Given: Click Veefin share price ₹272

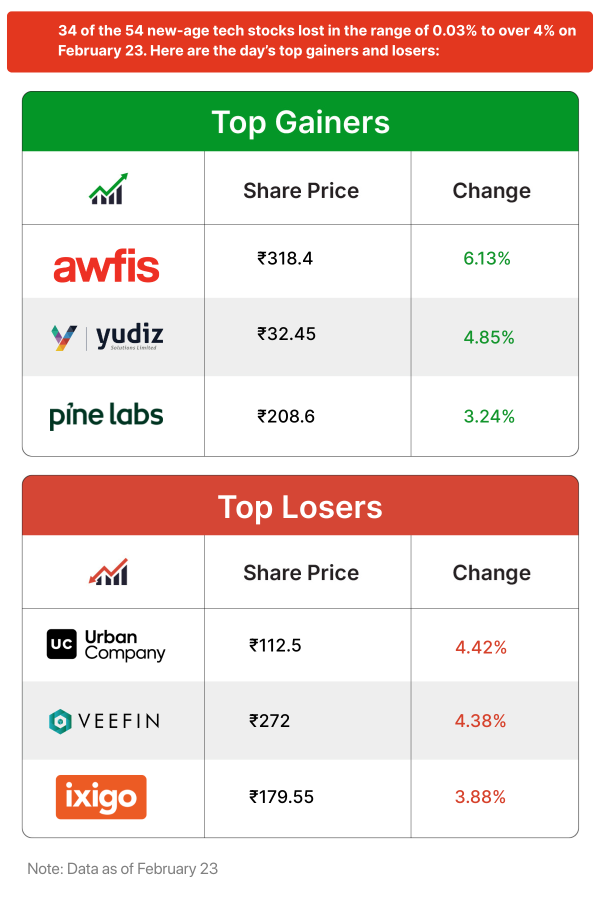Looking at the screenshot, I should (270, 720).
